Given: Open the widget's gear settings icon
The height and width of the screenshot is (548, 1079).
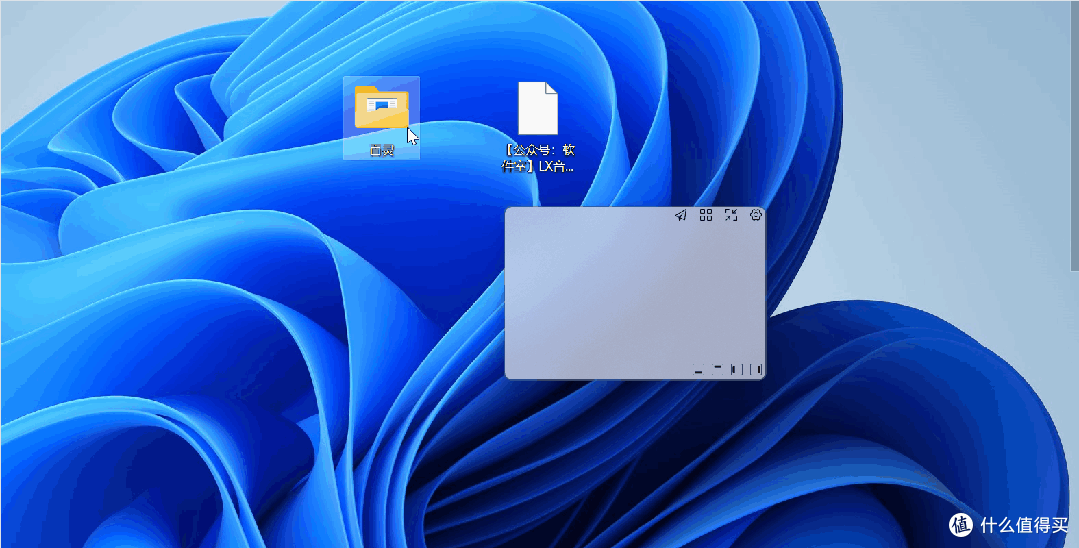Looking at the screenshot, I should (756, 215).
